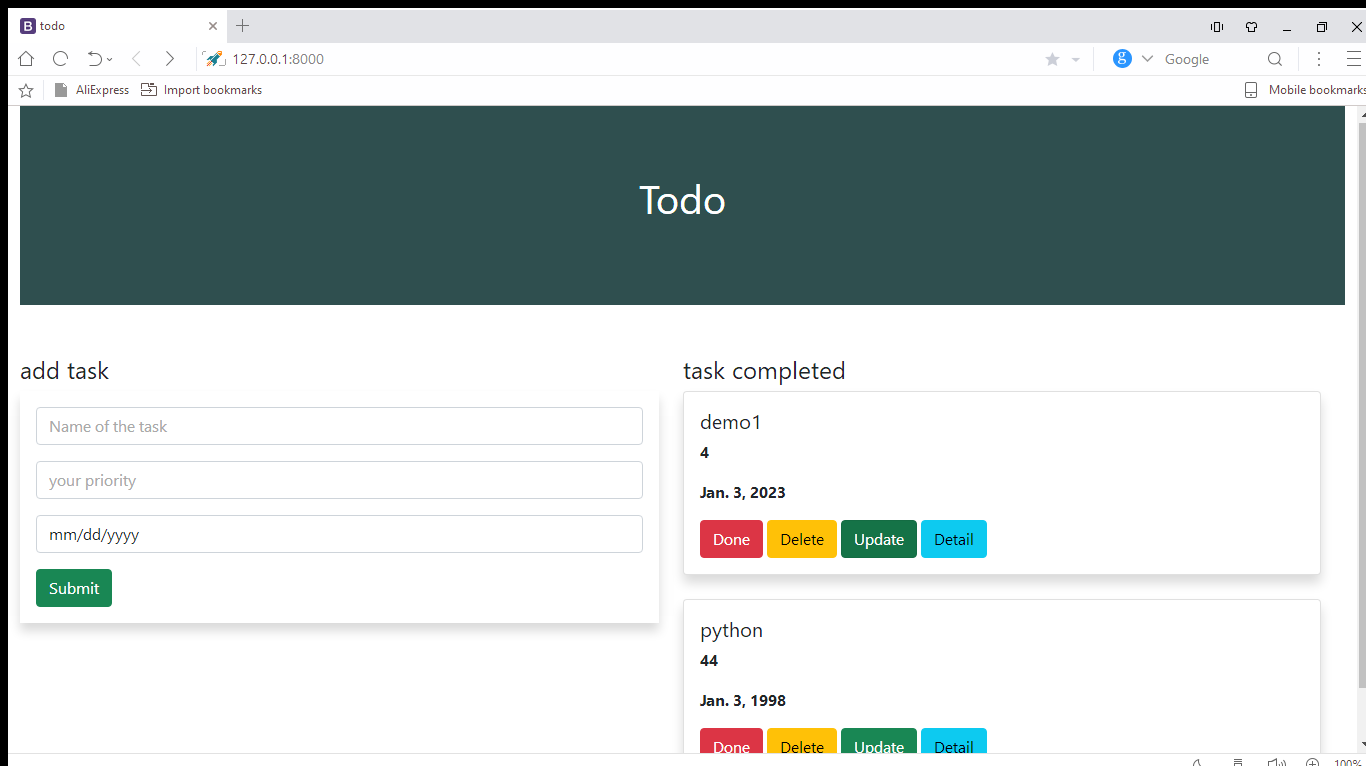The image size is (1366, 766).
Task: Click the Mobile bookmarks icon
Action: 1250,90
